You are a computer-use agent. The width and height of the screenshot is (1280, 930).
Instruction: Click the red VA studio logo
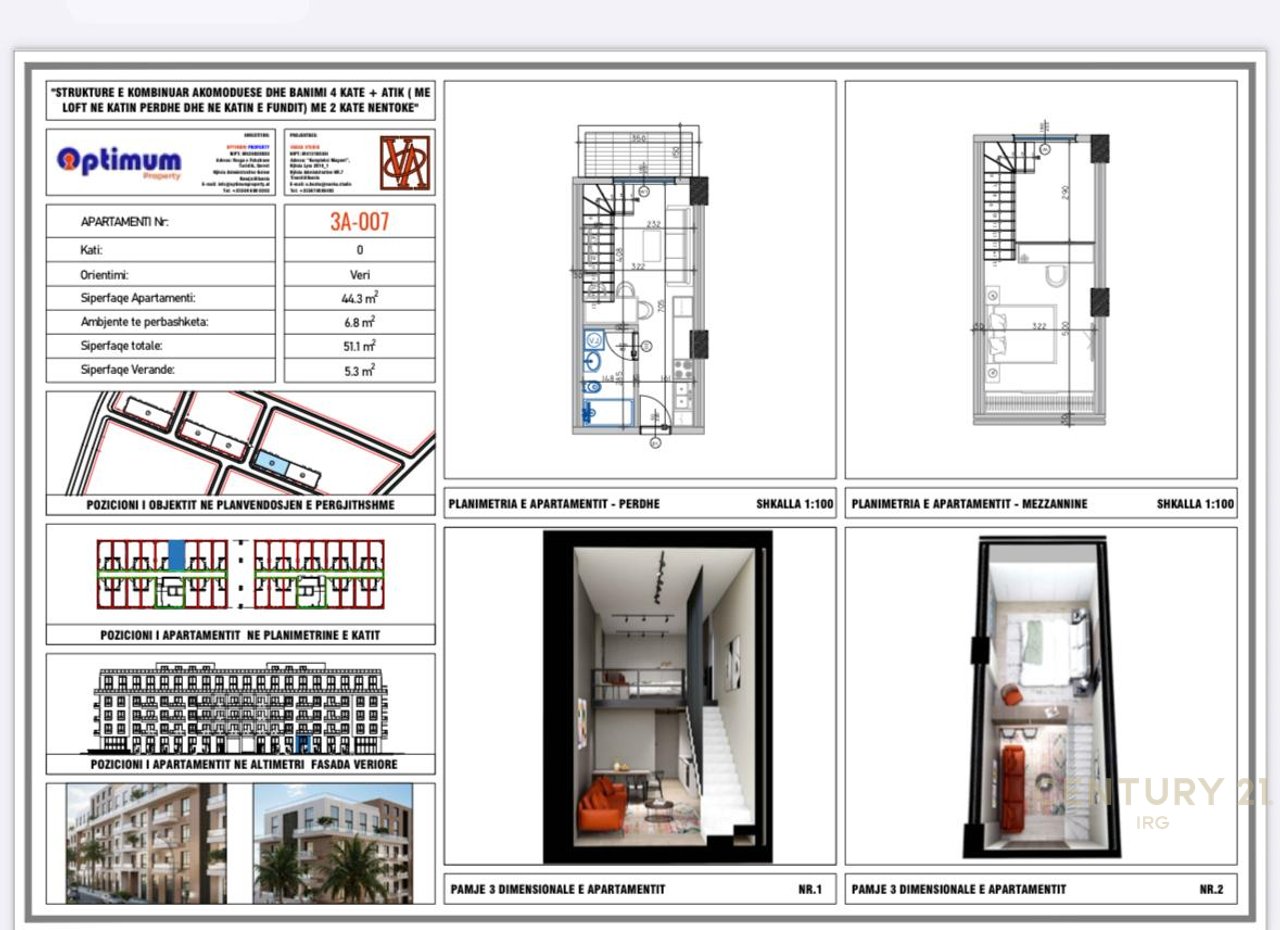click(x=405, y=161)
